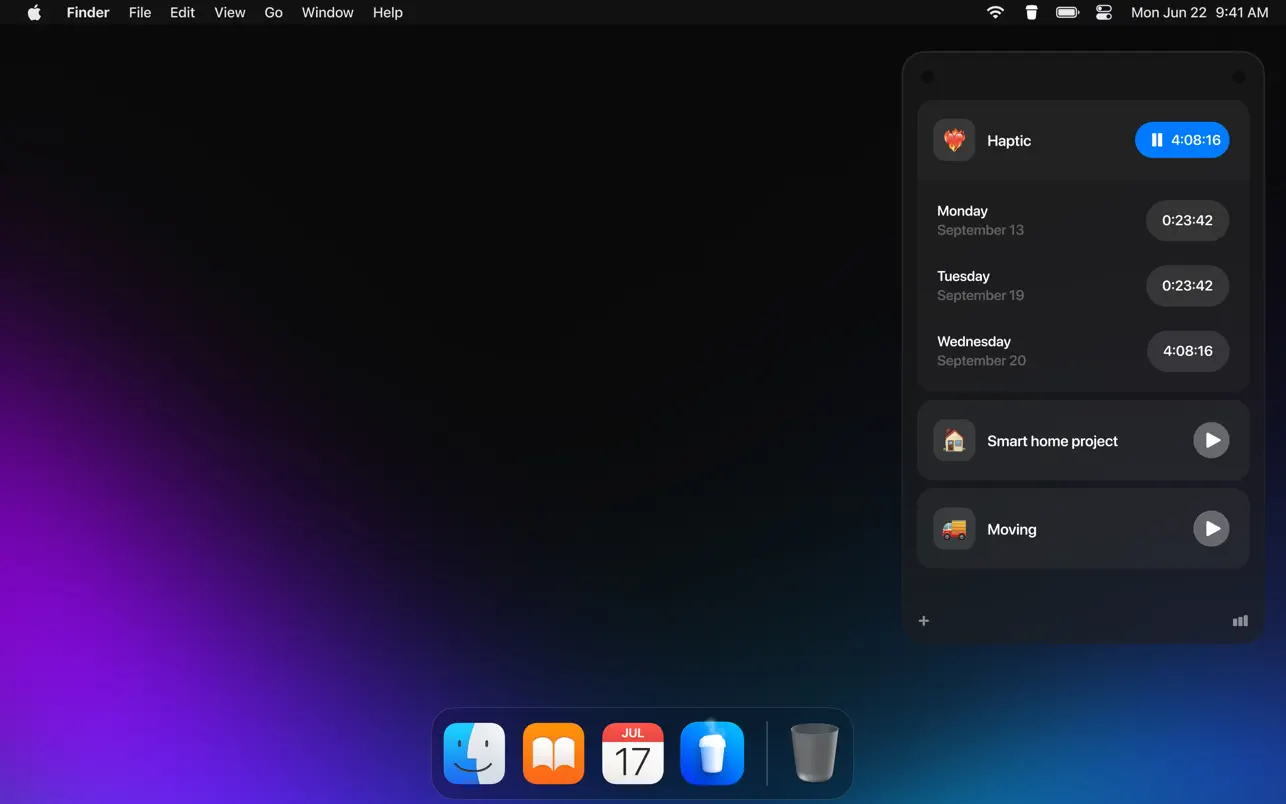The width and height of the screenshot is (1286, 804).
Task: Open Books app in the Dock
Action: (x=553, y=753)
